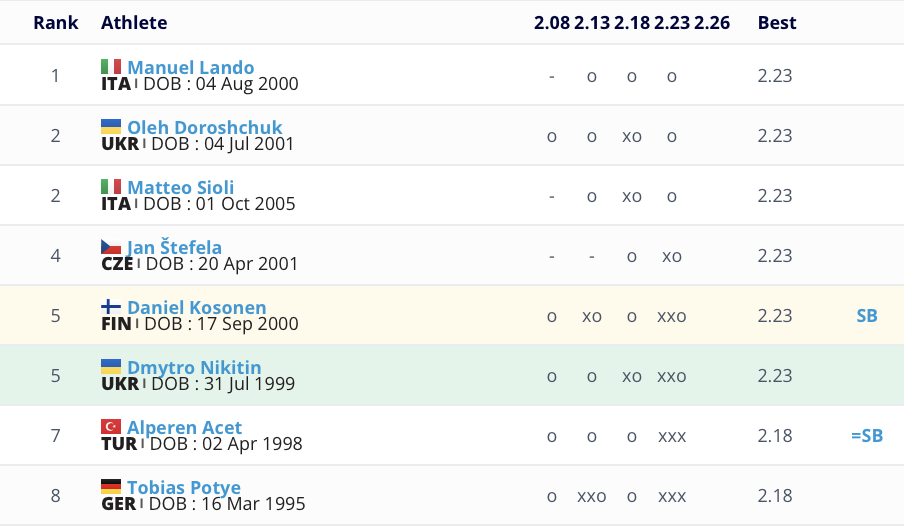This screenshot has width=904, height=528.
Task: Open Oleh Doroshchuk's athlete profile
Action: click(204, 128)
